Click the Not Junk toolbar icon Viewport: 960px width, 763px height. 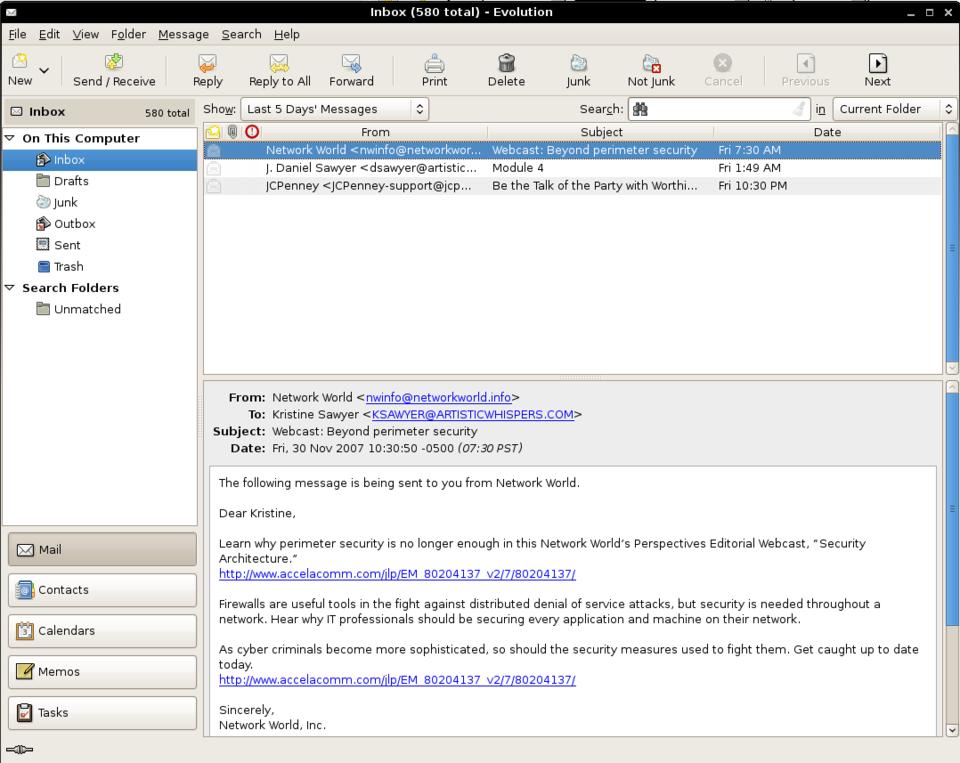tap(651, 63)
